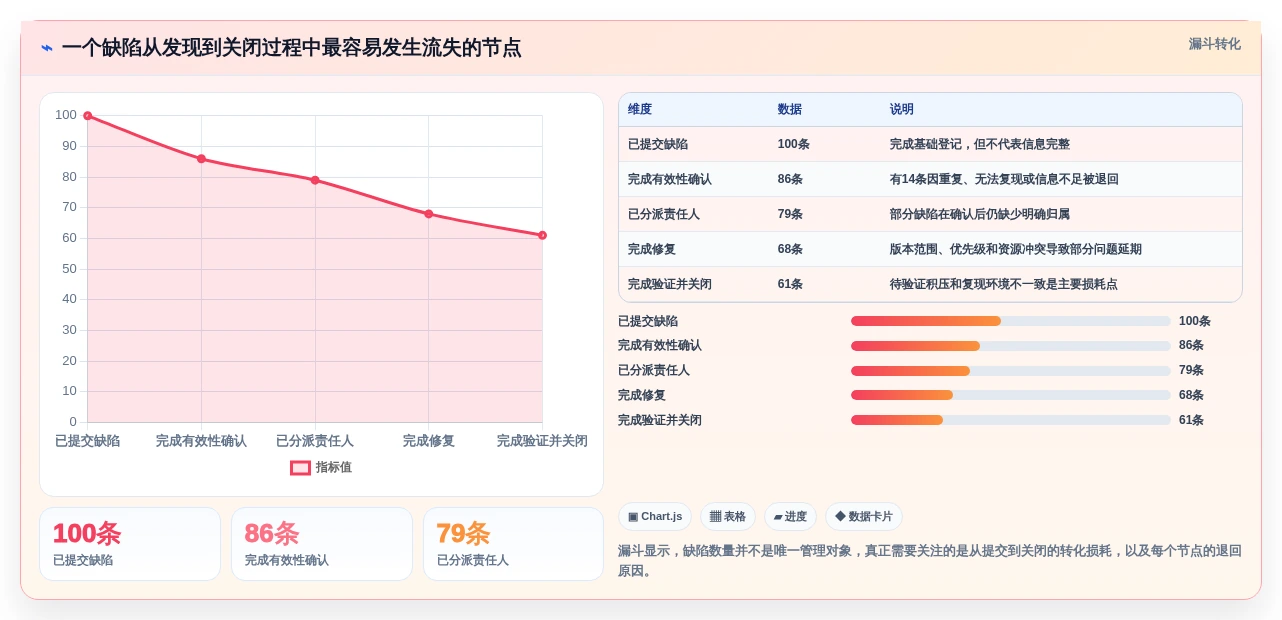Click the page title about 缺陷流失节点
This screenshot has width=1282, height=620.
point(291,48)
